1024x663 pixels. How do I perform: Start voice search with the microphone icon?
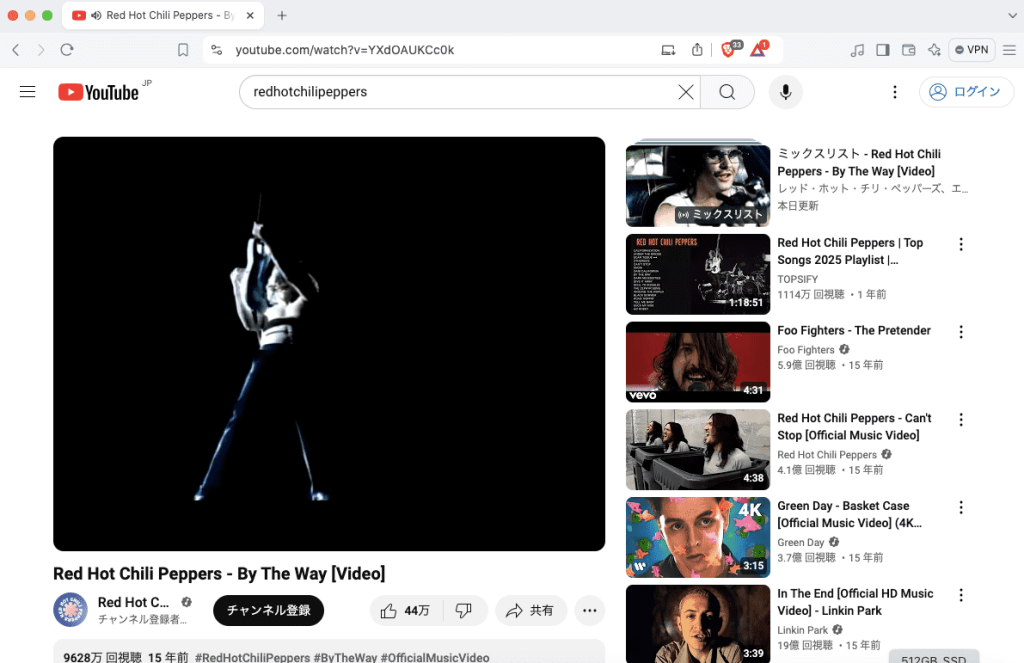pyautogui.click(x=785, y=91)
